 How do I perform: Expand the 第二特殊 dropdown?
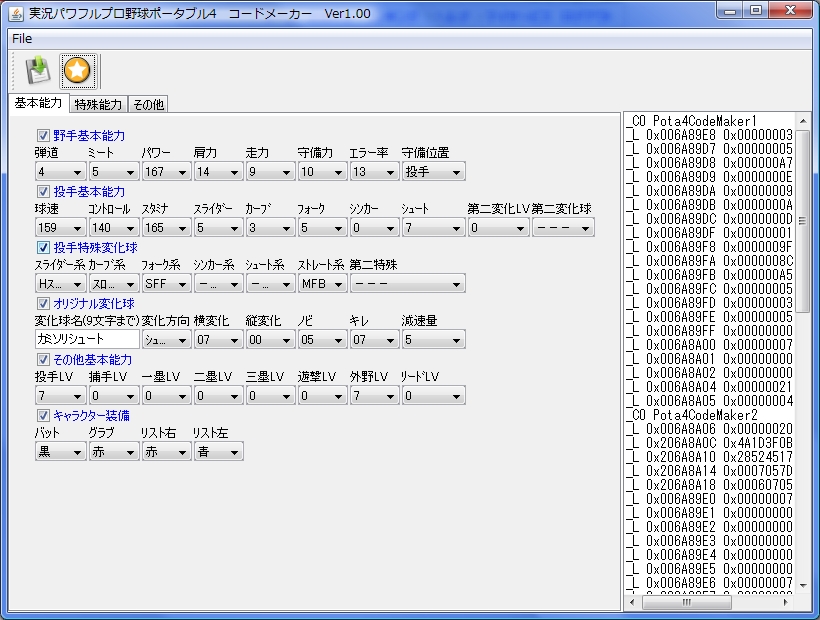pyautogui.click(x=407, y=283)
